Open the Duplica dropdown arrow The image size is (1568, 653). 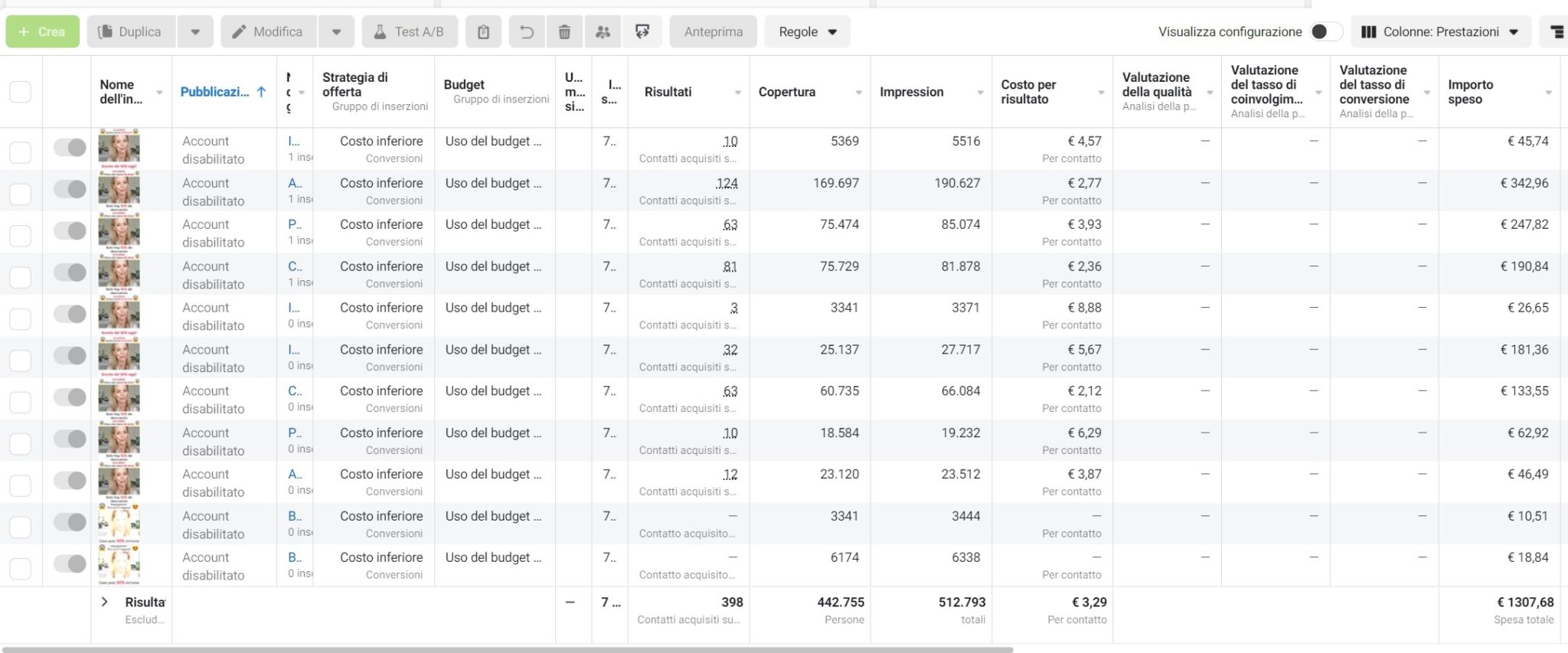click(195, 32)
